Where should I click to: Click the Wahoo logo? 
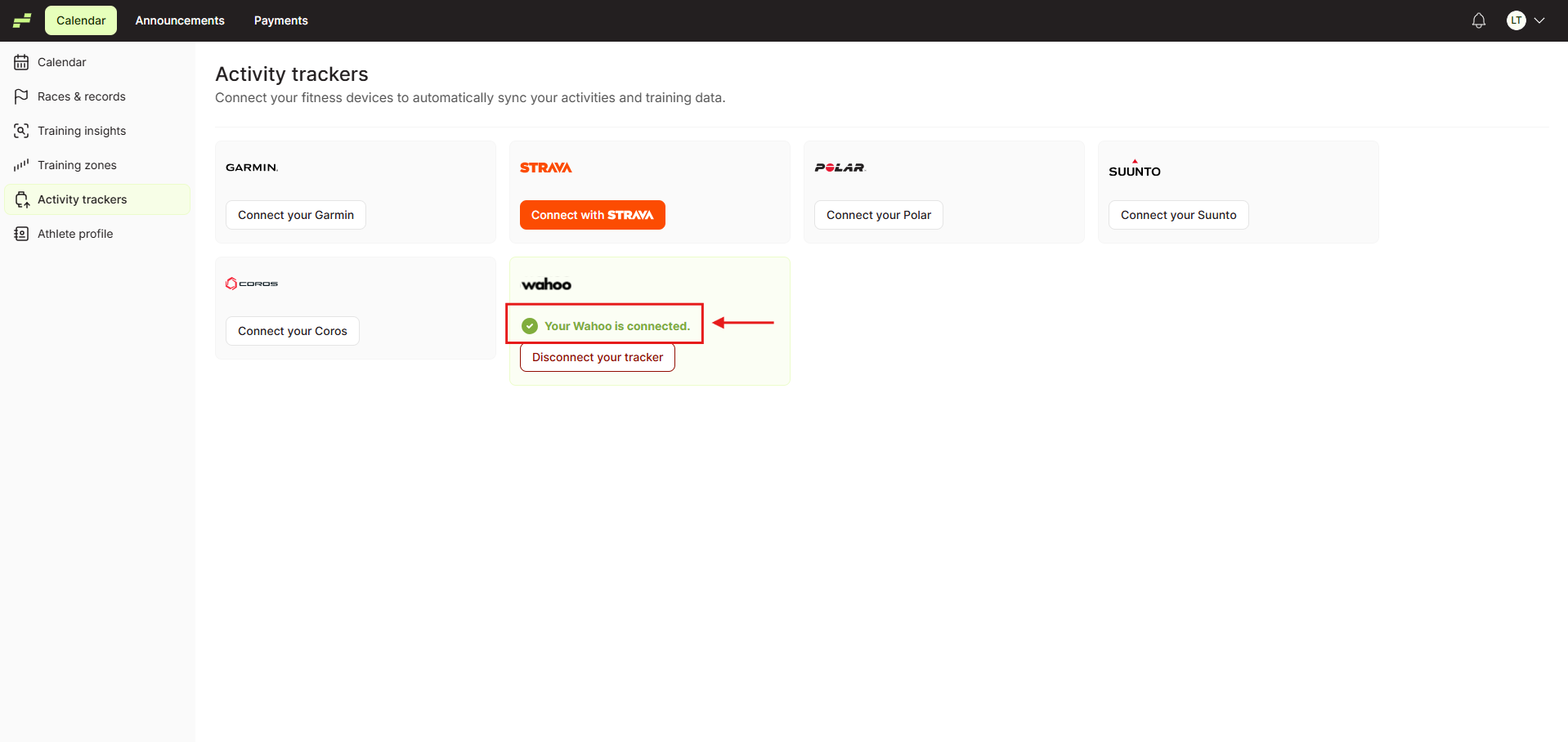tap(547, 284)
